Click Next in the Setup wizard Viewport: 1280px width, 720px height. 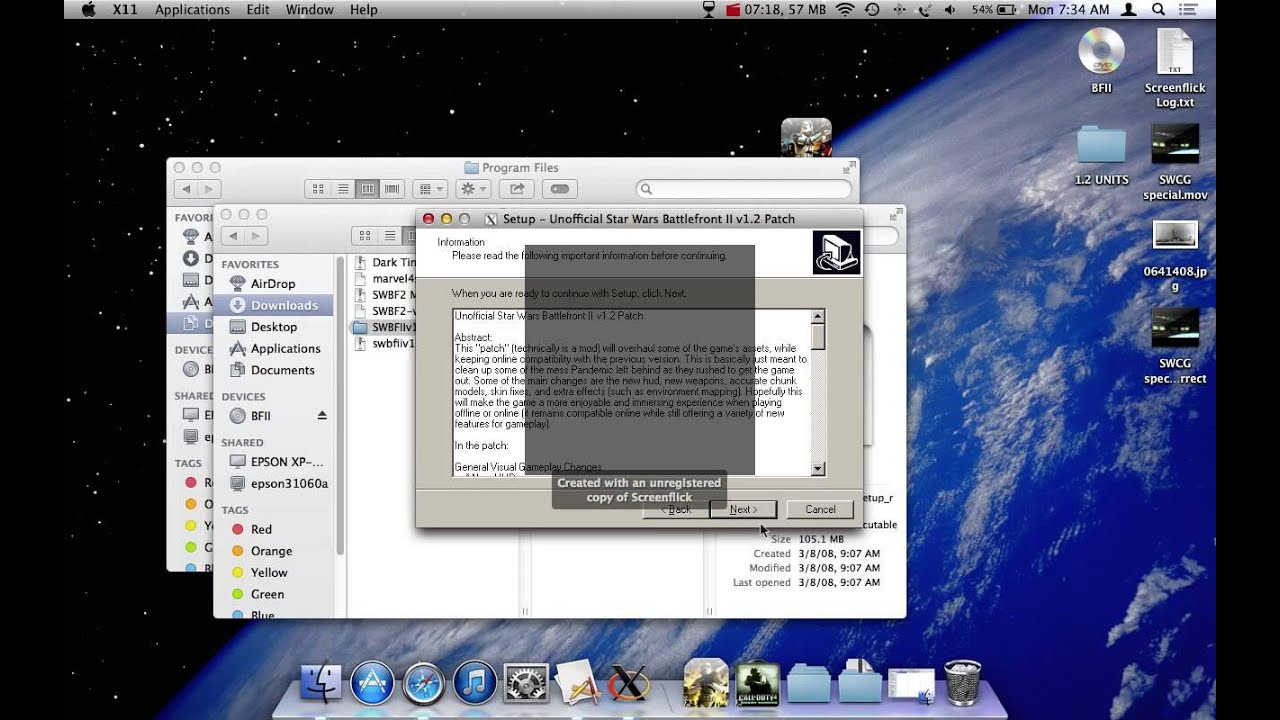(743, 509)
